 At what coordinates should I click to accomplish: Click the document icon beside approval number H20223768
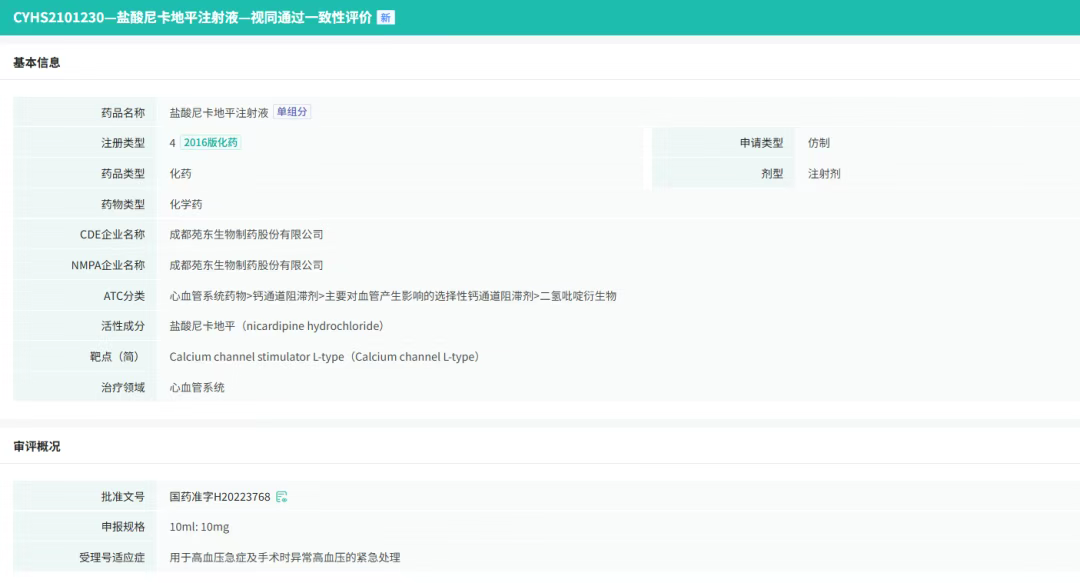(282, 497)
